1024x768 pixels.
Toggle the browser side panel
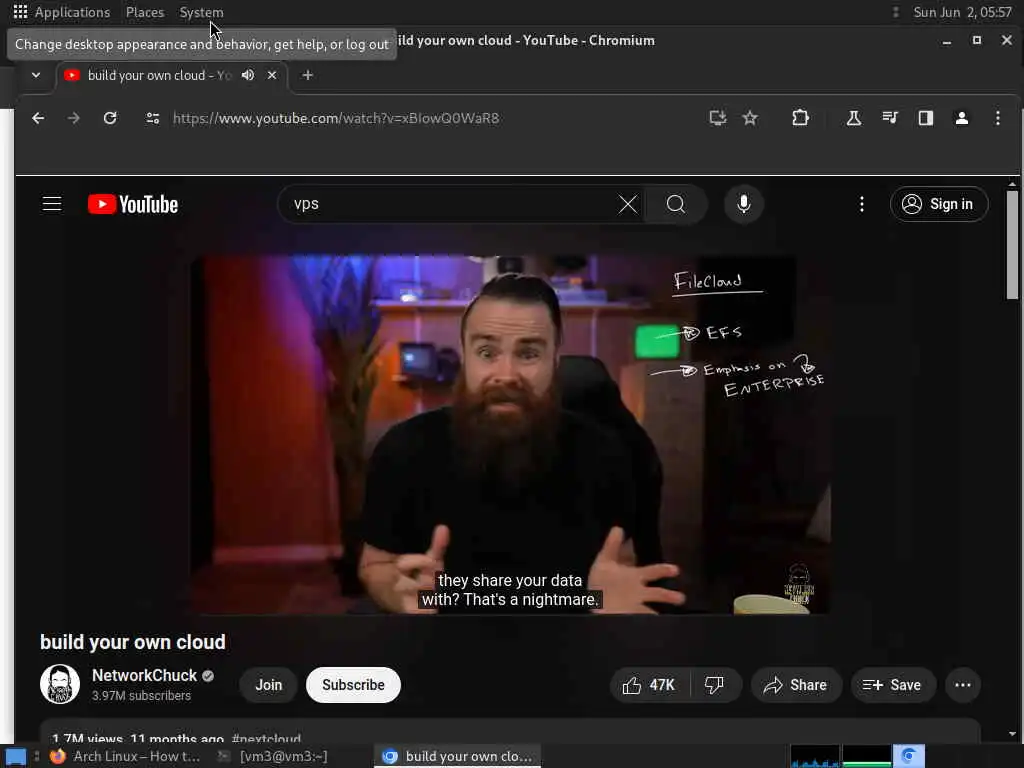point(925,118)
